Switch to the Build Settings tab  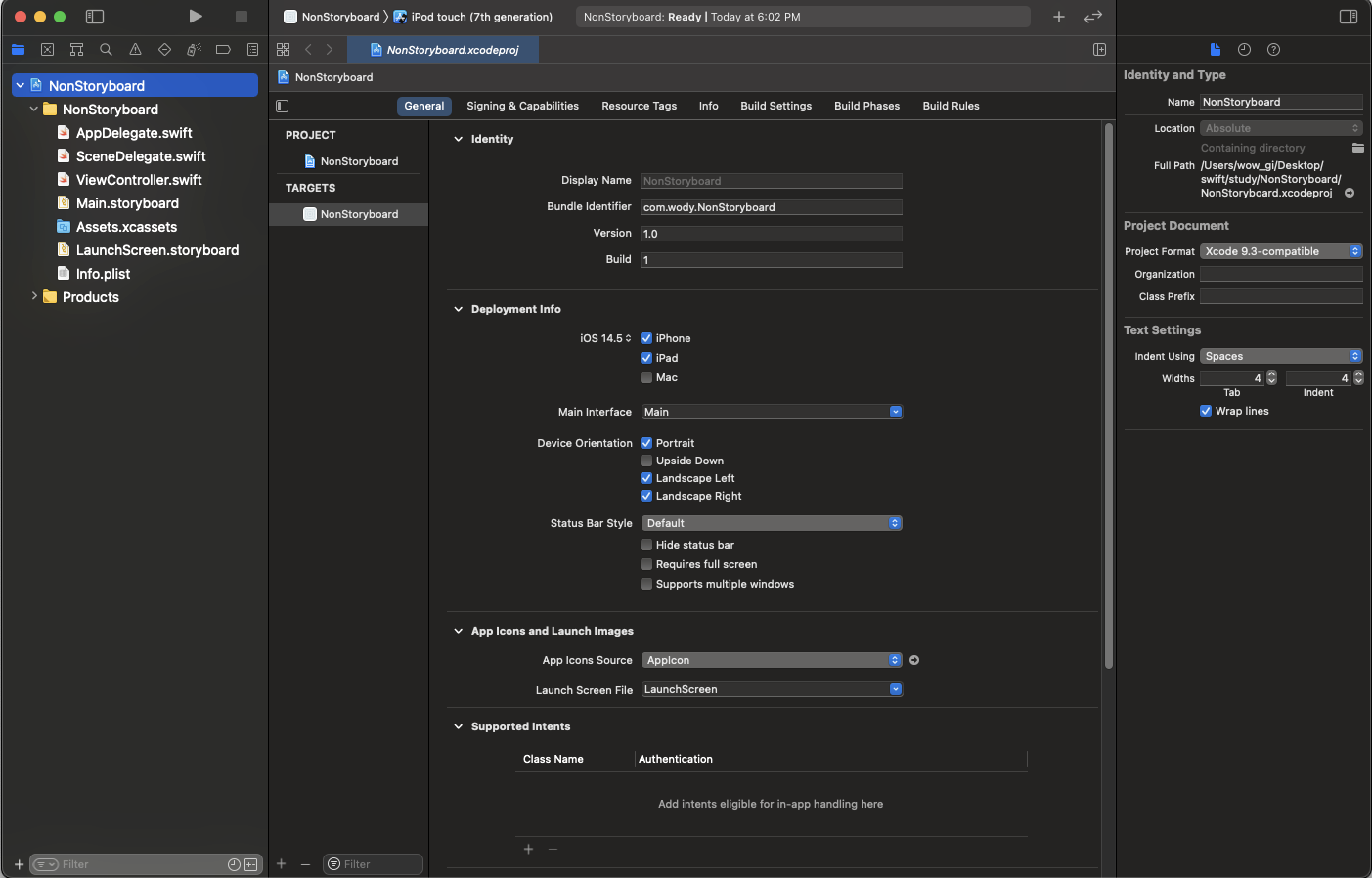[775, 106]
